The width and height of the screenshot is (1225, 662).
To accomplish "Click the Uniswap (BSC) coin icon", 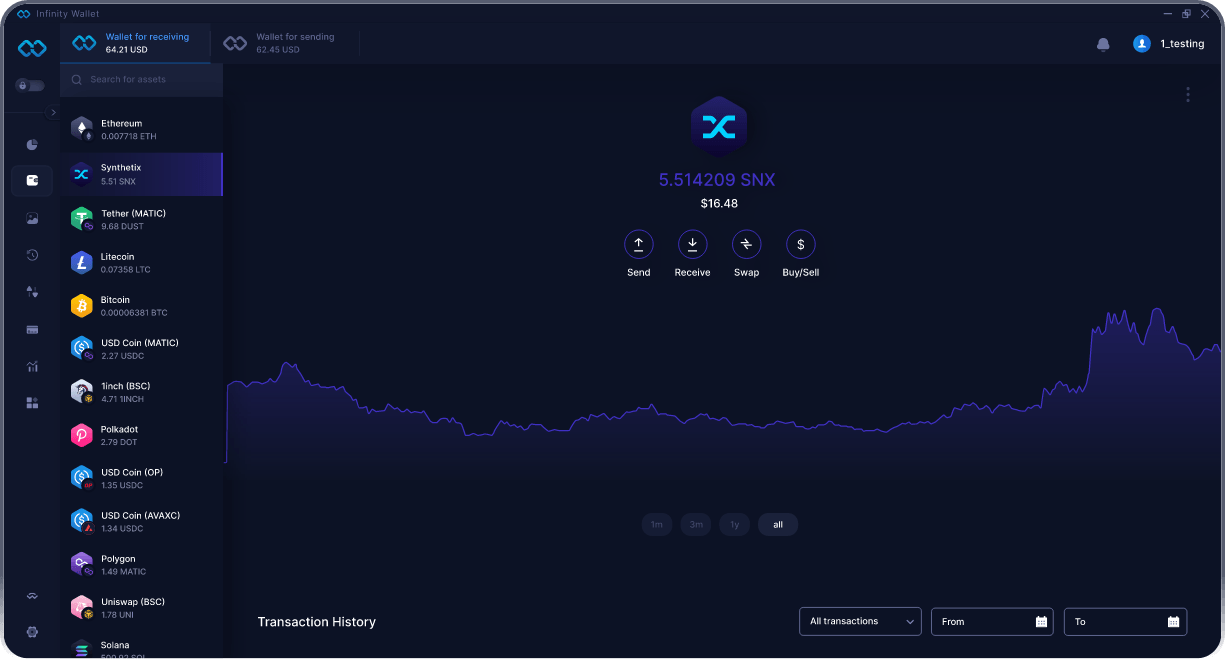I will pyautogui.click(x=82, y=607).
